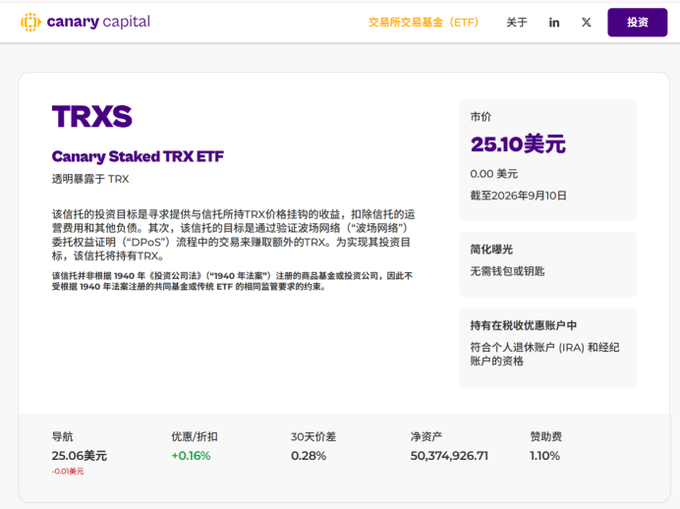Click the 导航 stat label

(62, 437)
